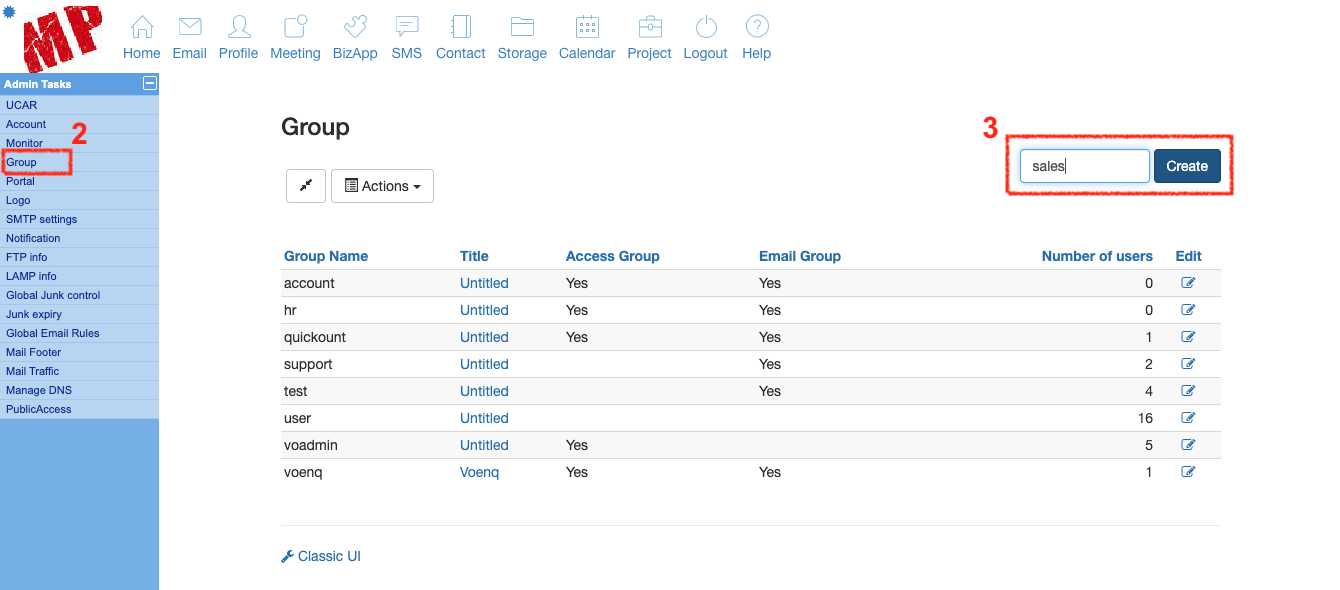Open the Storage folder icon
The width and height of the screenshot is (1340, 590).
pos(522,28)
